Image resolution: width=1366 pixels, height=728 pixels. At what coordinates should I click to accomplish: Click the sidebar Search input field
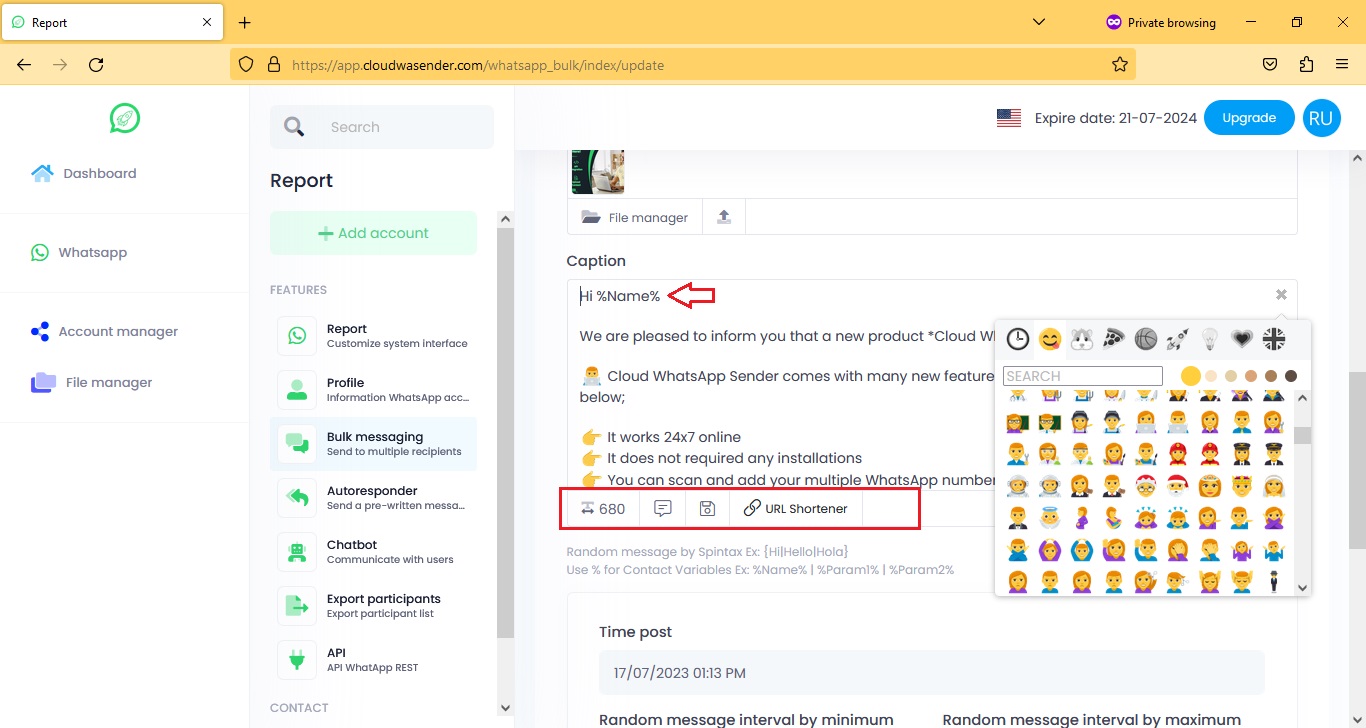[382, 127]
